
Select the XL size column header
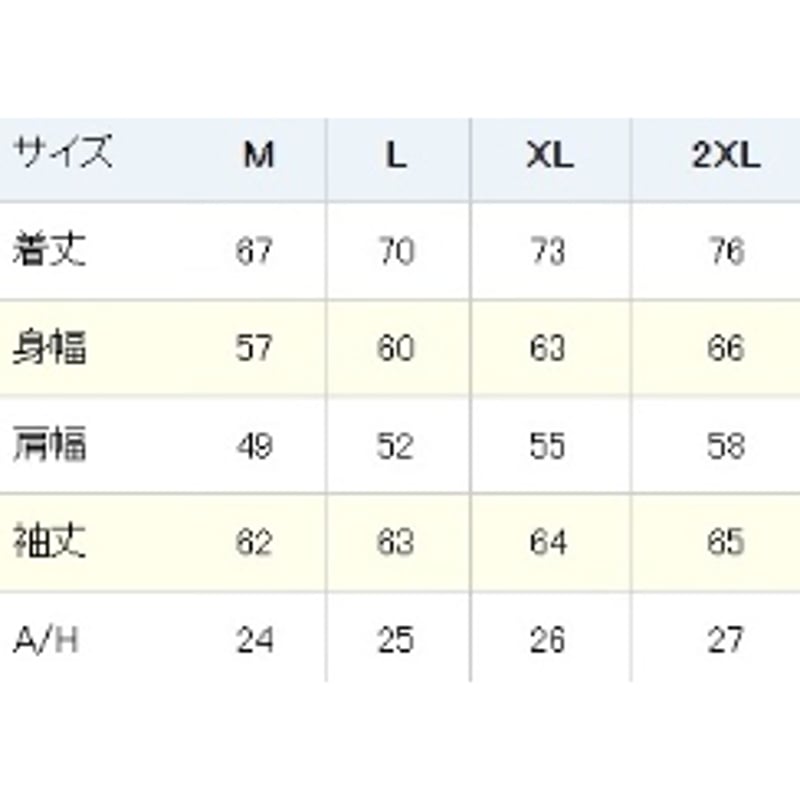point(549,156)
